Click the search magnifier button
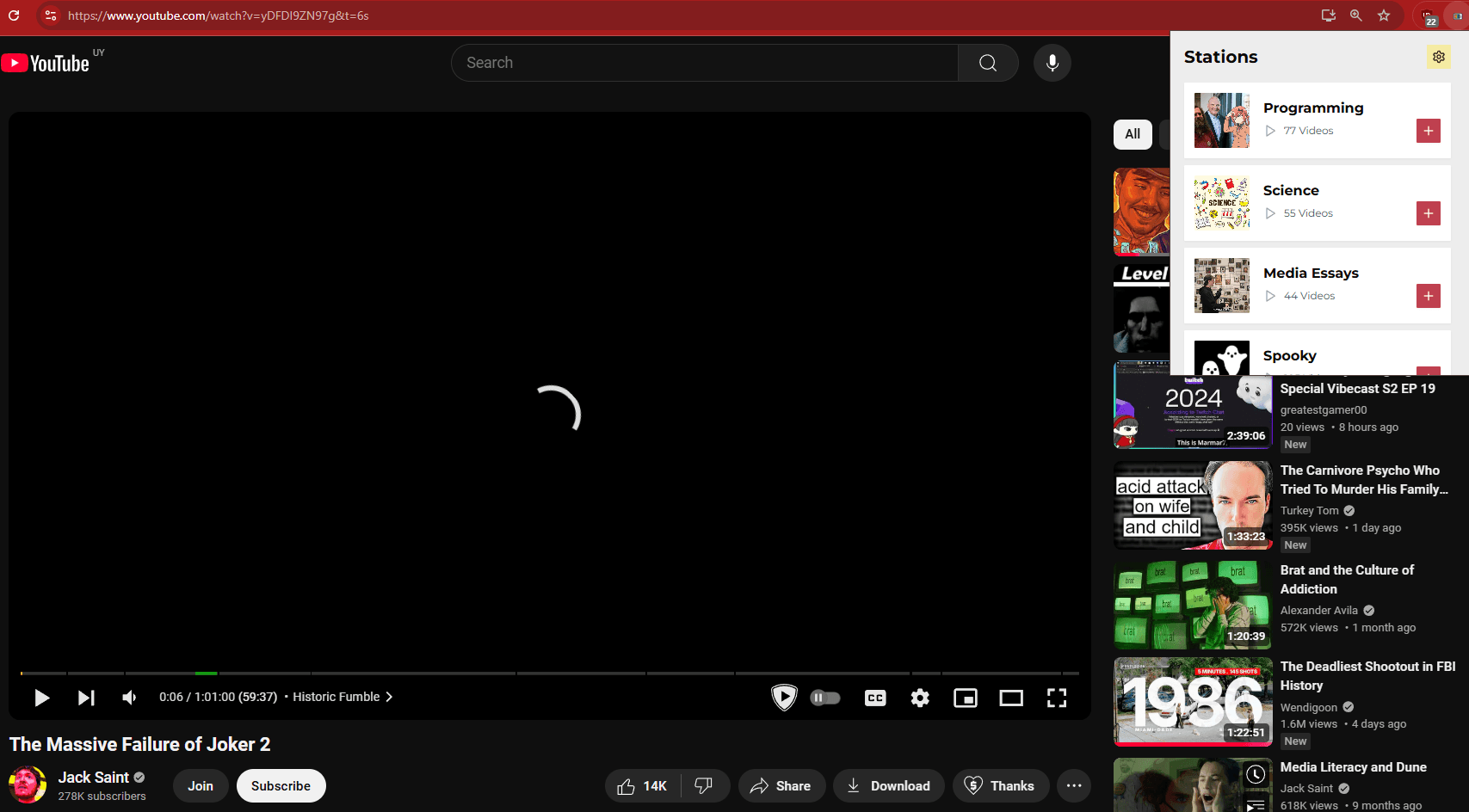 [x=988, y=63]
